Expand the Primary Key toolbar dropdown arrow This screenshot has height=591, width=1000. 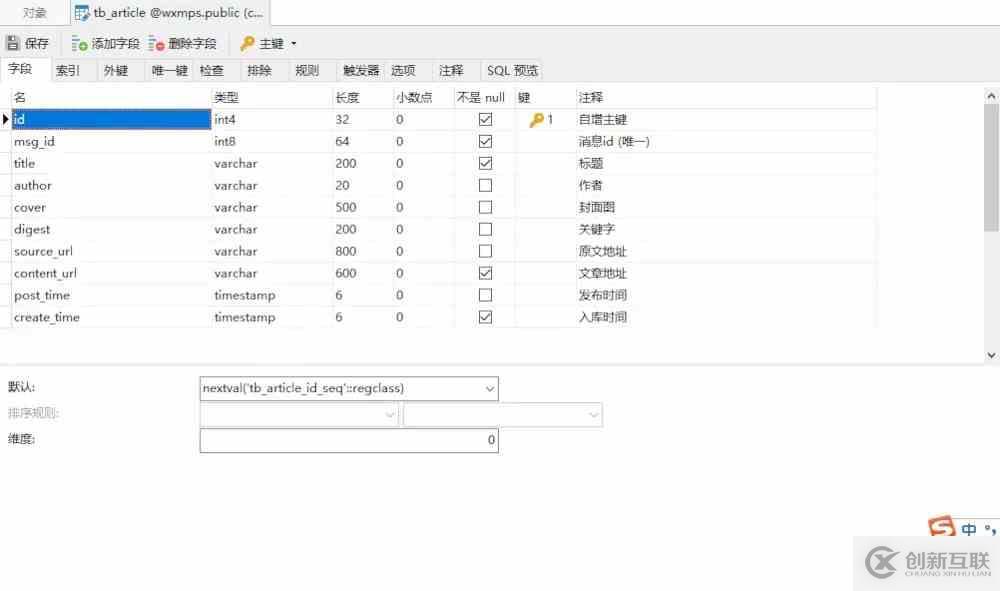(x=294, y=43)
